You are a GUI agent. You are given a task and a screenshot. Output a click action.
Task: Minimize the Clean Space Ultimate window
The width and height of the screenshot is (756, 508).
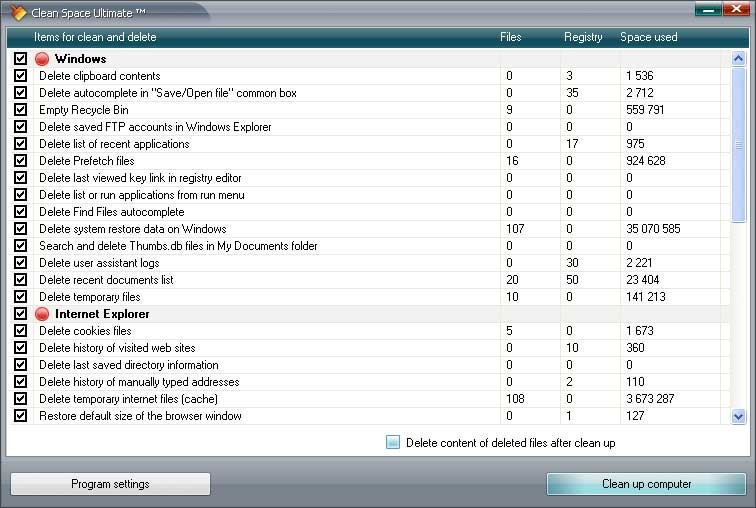coord(708,9)
